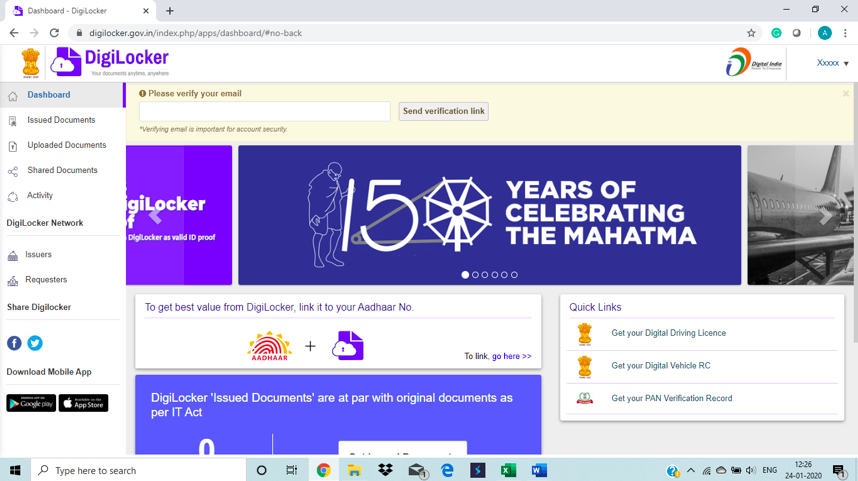Click the national emblem in header
Viewport: 858px width, 481px height.
[31, 62]
